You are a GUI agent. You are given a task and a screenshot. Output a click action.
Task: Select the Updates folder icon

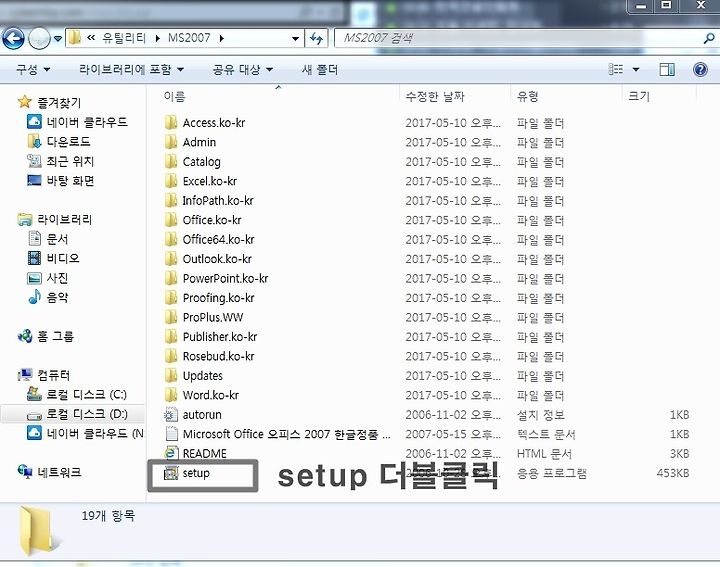click(171, 375)
